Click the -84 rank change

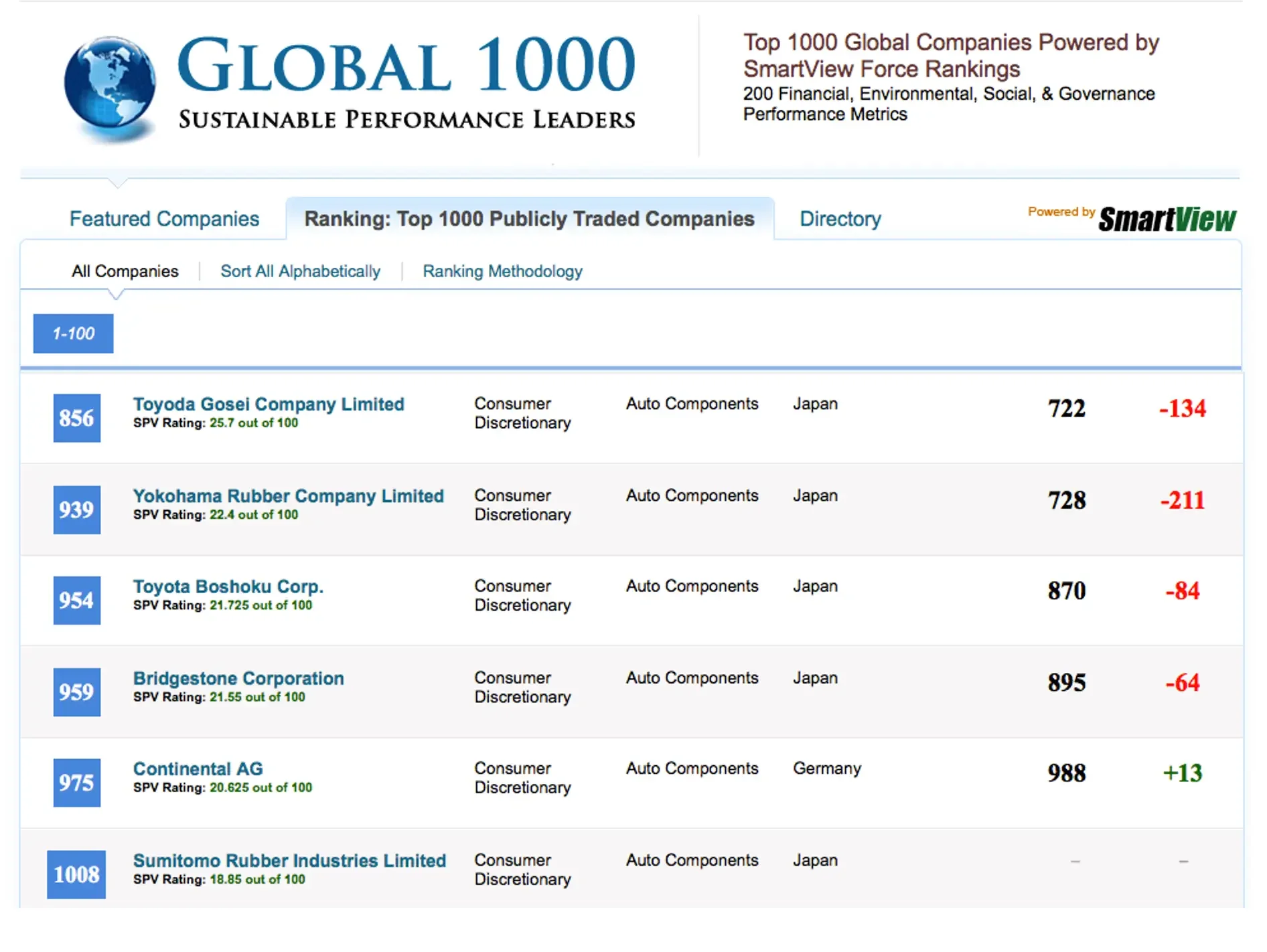[1183, 590]
